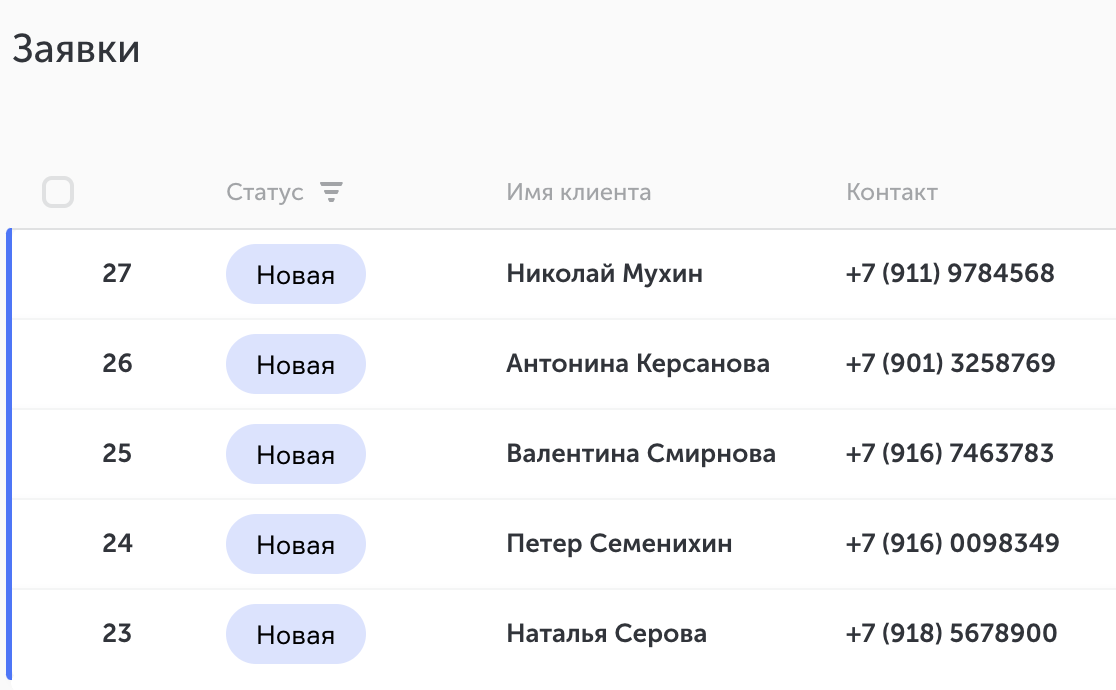Screen dimensions: 1116x690
Task: Click phone number +7 (911) 9784568
Action: pyautogui.click(x=950, y=273)
